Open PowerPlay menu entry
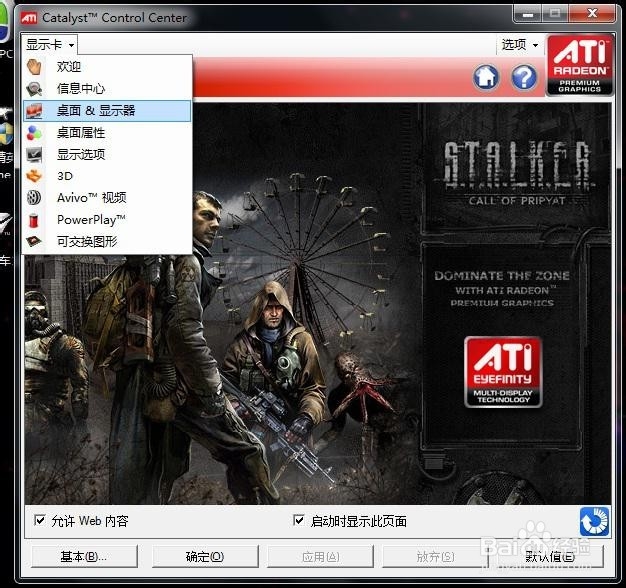This screenshot has height=588, width=626. point(107,220)
